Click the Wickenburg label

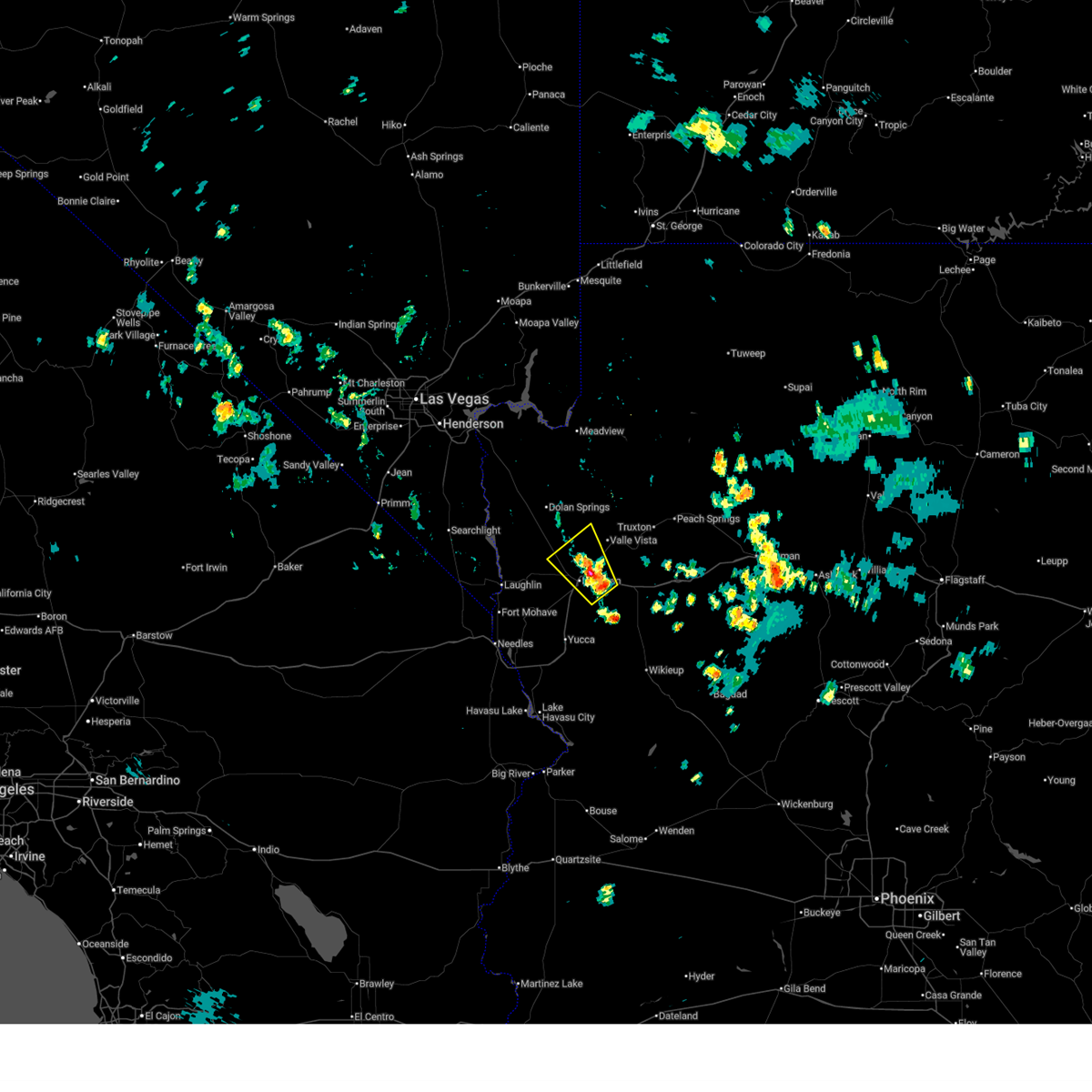pos(807,804)
